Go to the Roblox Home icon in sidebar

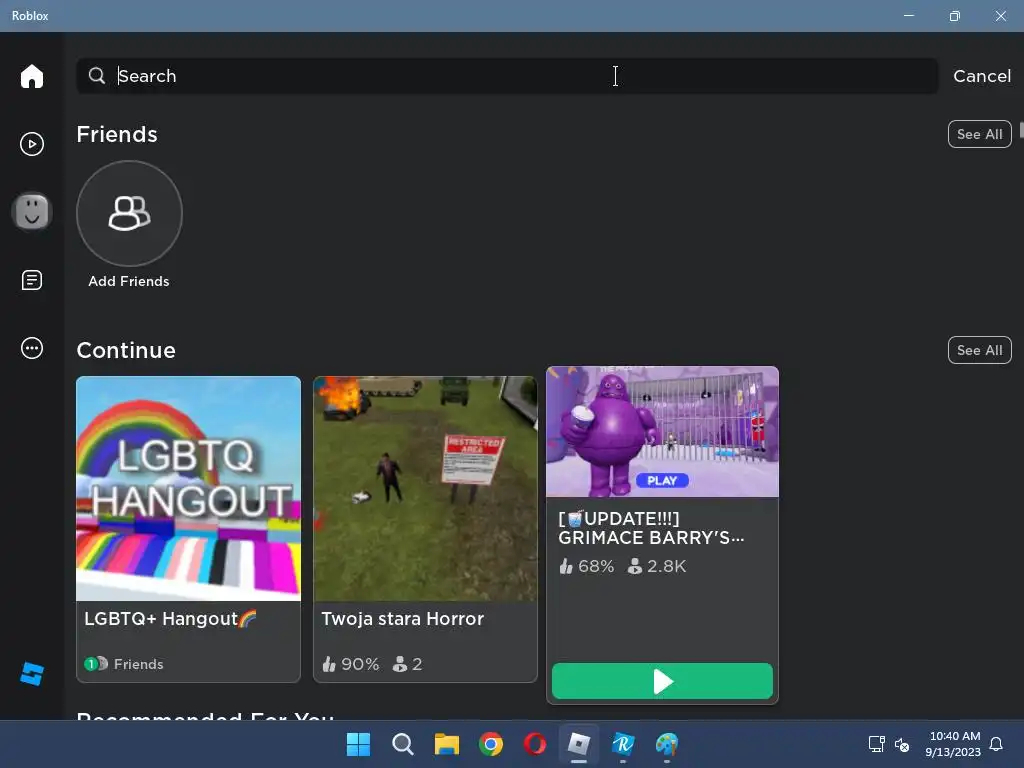tap(31, 76)
